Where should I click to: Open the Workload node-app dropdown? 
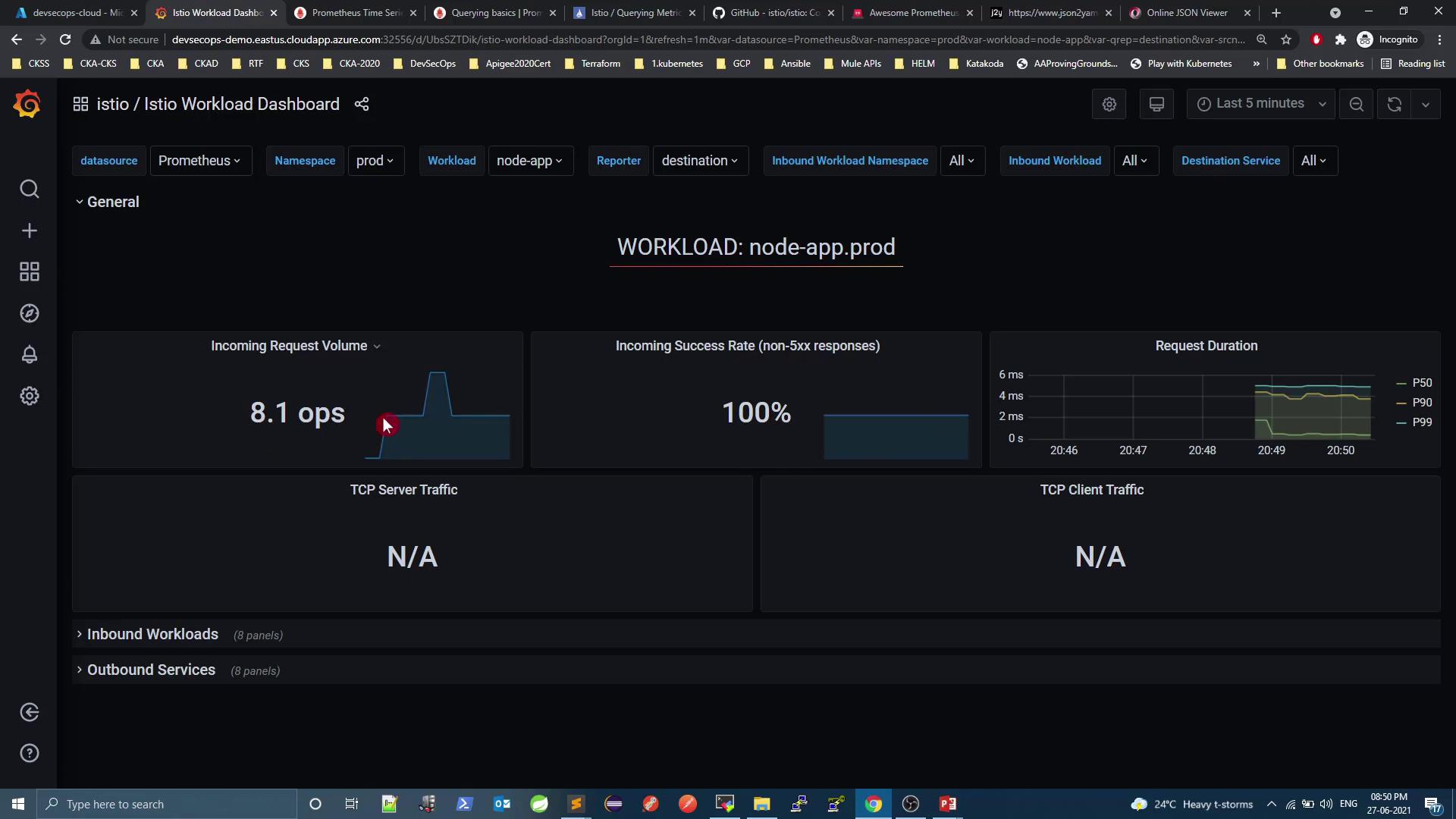click(530, 161)
